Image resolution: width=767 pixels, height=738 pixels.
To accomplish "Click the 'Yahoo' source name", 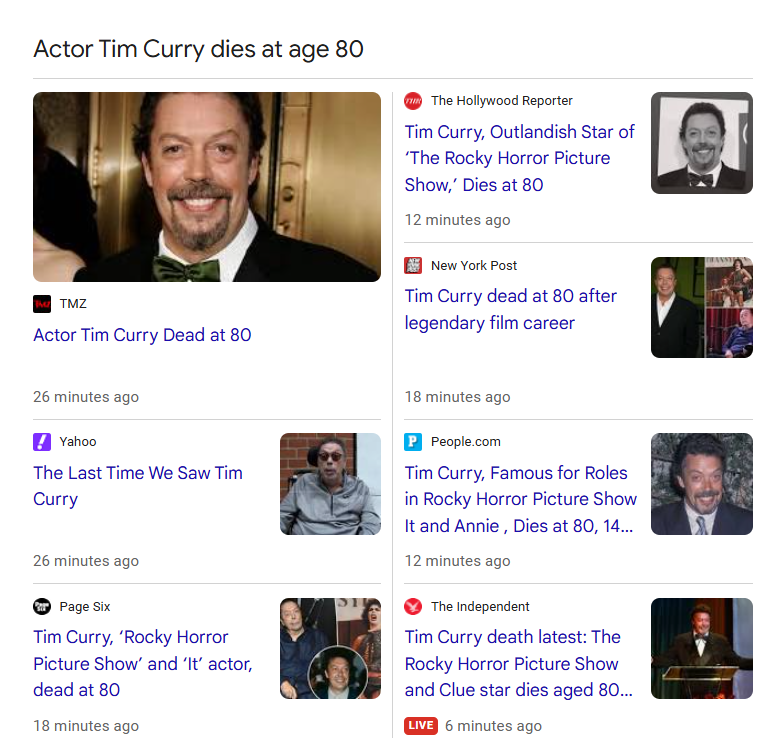I will tap(78, 442).
